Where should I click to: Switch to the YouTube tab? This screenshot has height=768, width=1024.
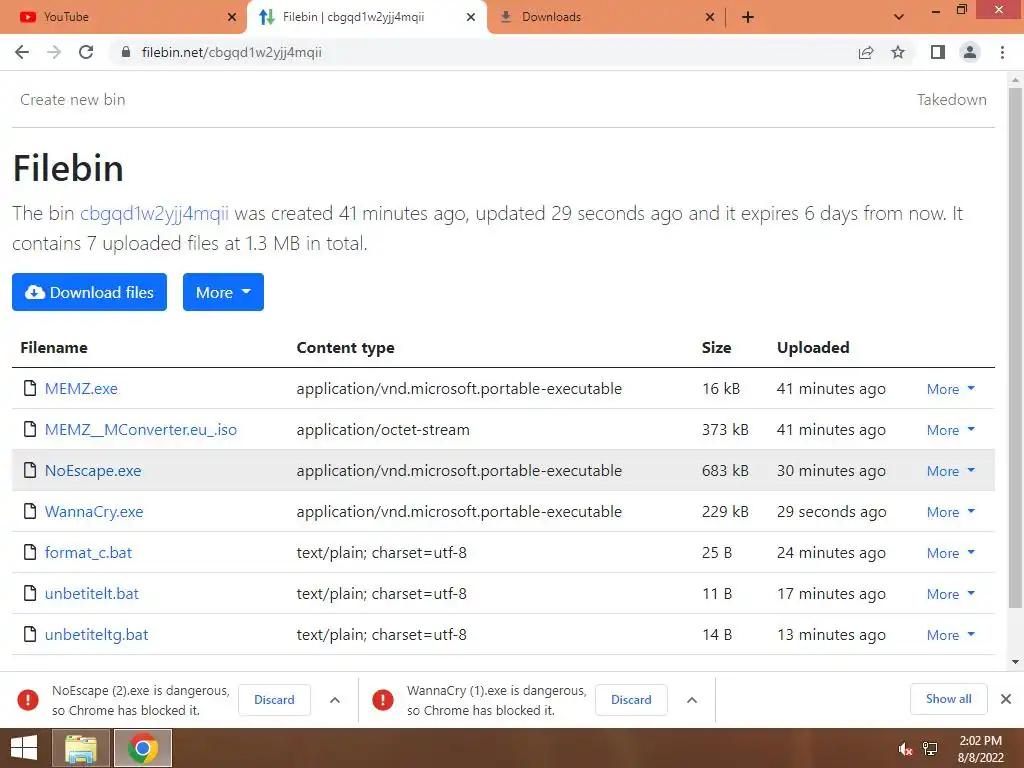(122, 17)
